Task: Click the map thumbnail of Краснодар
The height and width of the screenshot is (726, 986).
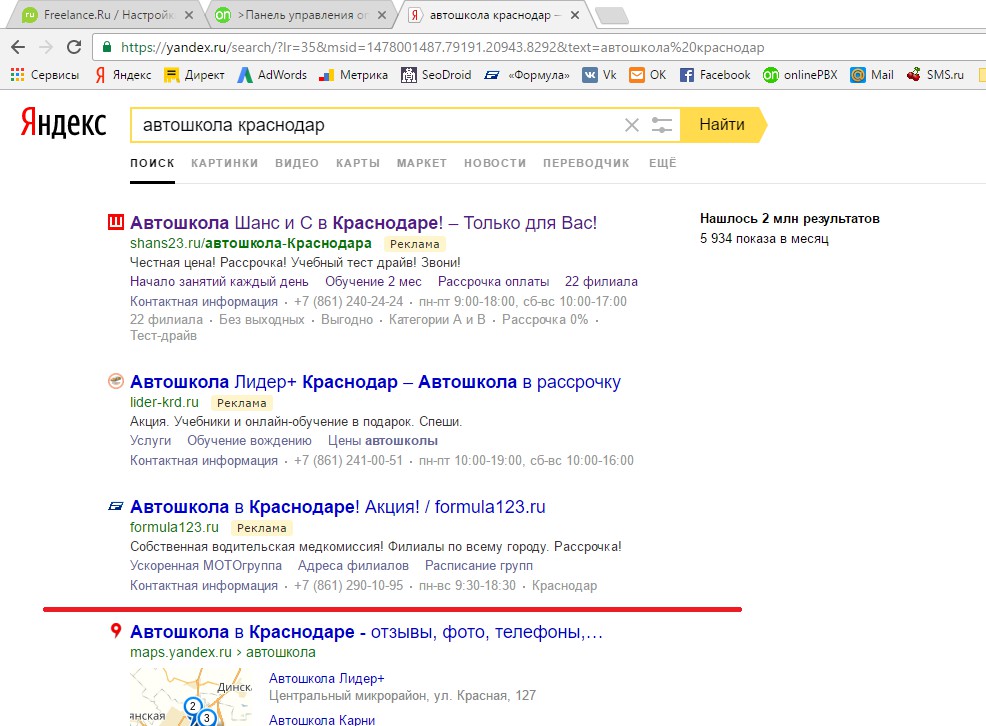Action: (x=191, y=696)
